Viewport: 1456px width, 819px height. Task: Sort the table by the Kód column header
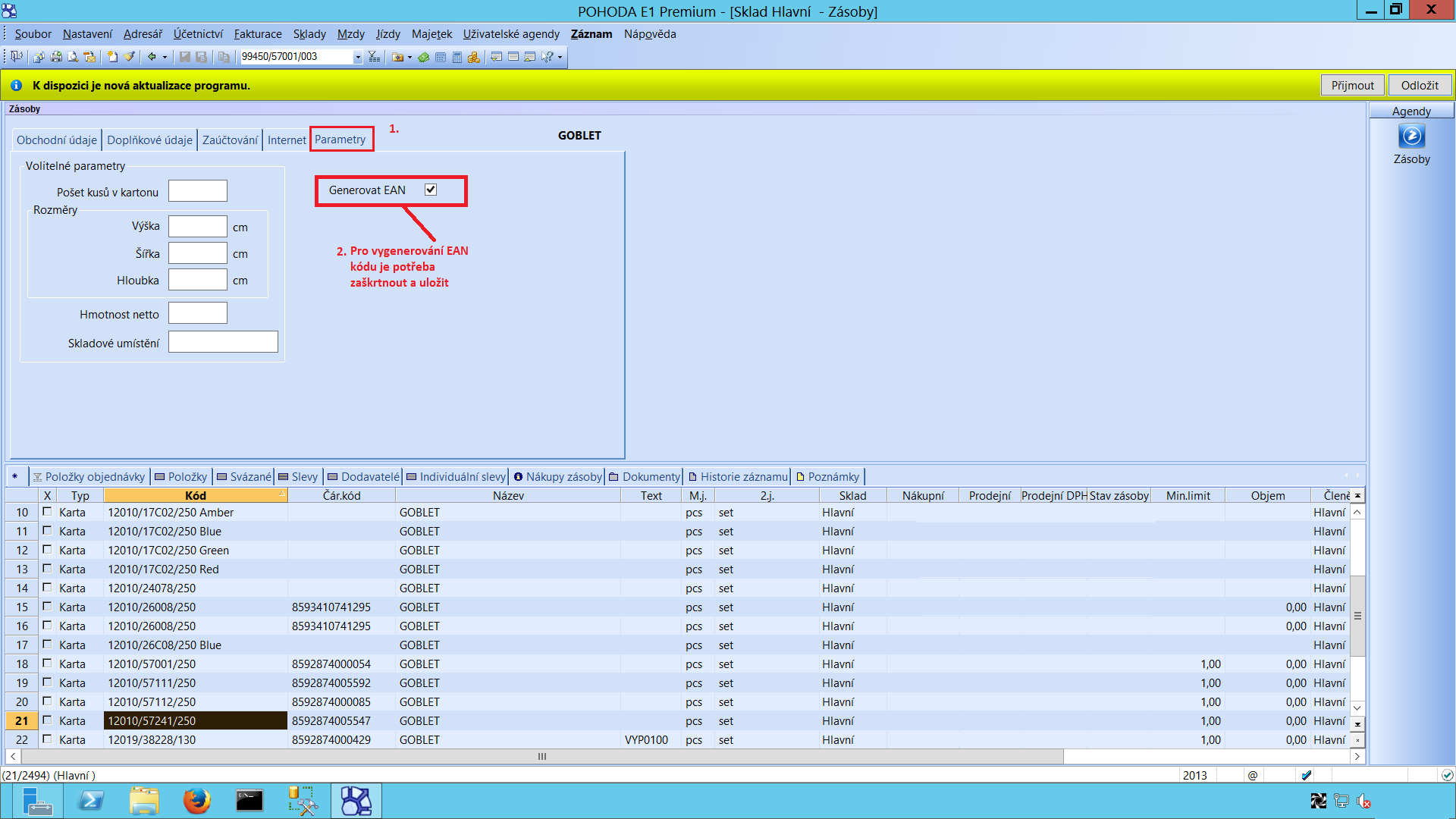point(196,495)
